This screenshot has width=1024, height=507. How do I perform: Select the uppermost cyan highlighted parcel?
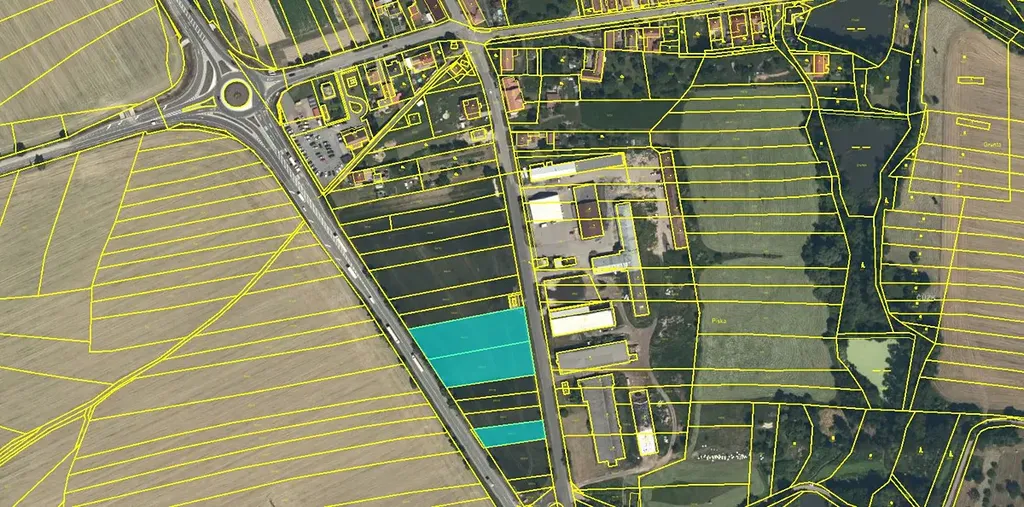(x=468, y=329)
